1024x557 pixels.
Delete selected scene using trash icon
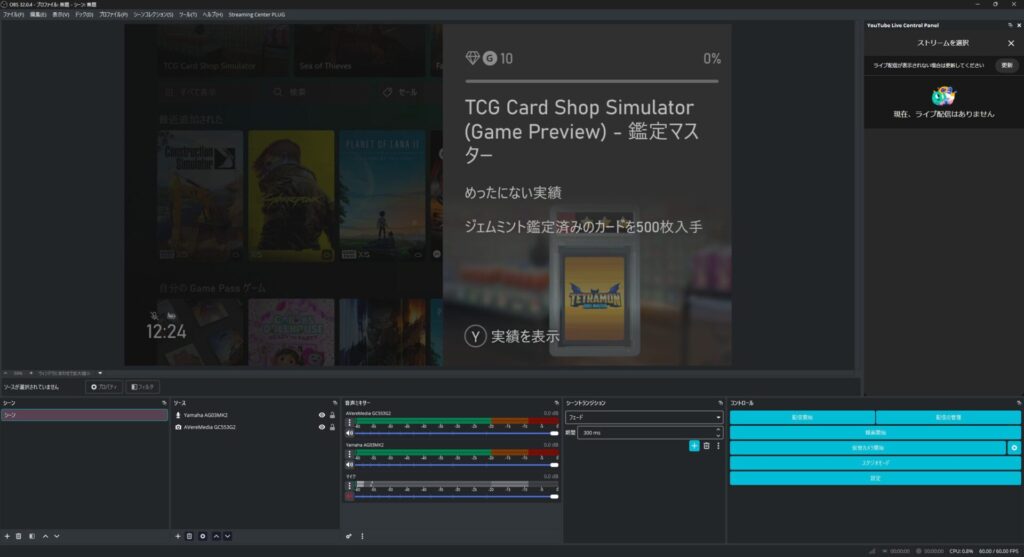click(19, 536)
